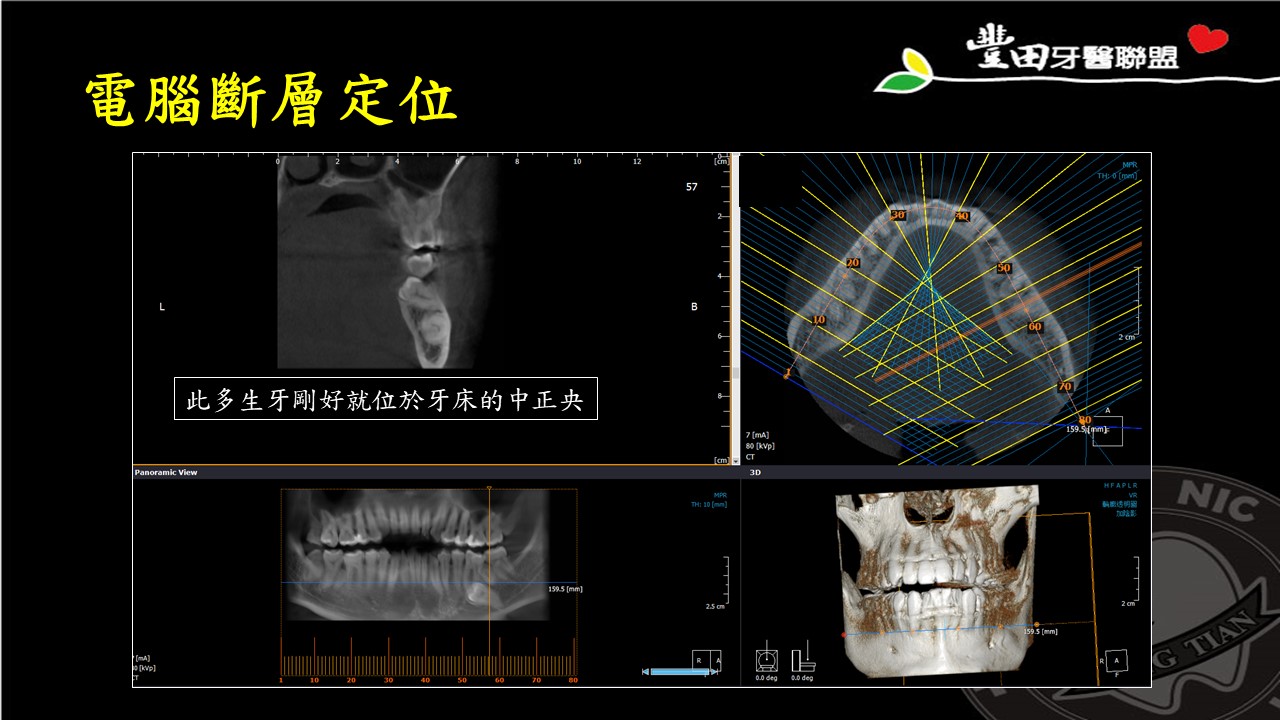The image size is (1280, 720).
Task: Select the 3D panel title
Action: (x=755, y=472)
